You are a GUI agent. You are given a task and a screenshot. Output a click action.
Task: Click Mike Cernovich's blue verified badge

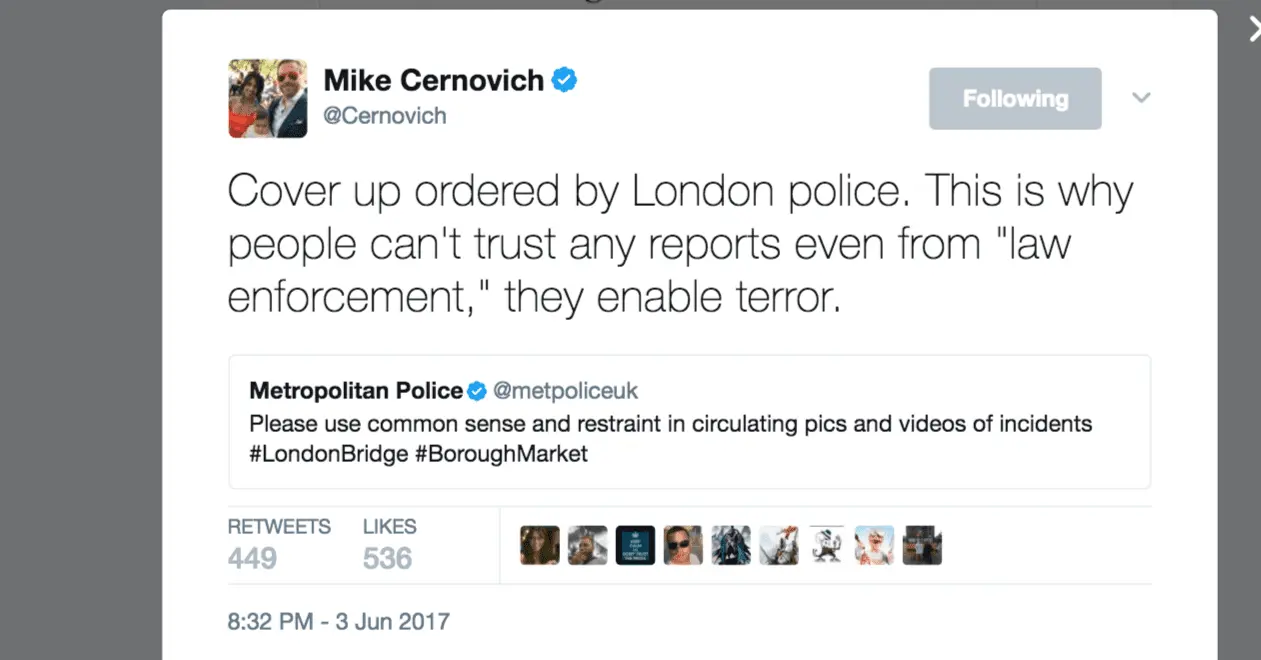(x=565, y=80)
